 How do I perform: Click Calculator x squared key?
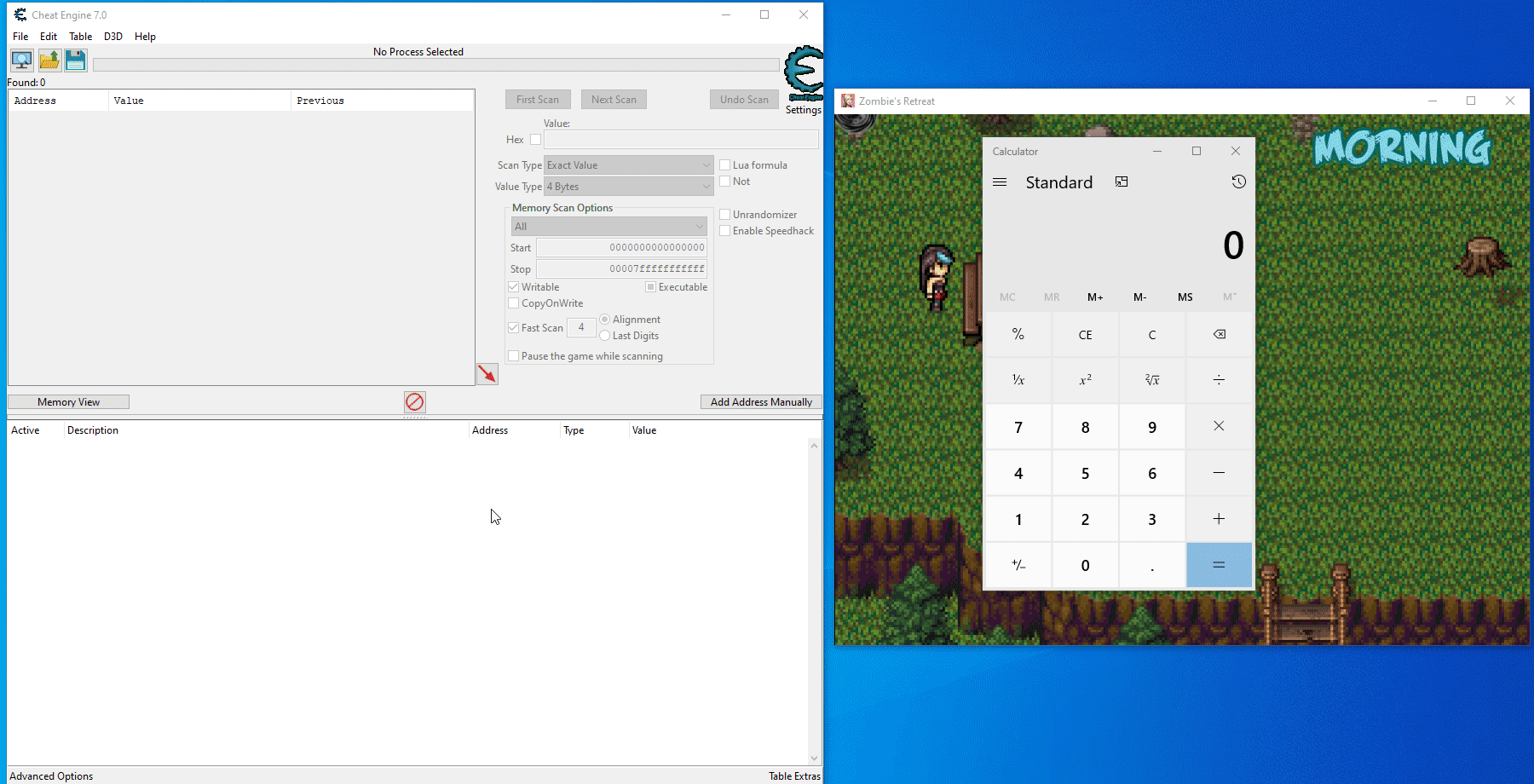click(1086, 380)
